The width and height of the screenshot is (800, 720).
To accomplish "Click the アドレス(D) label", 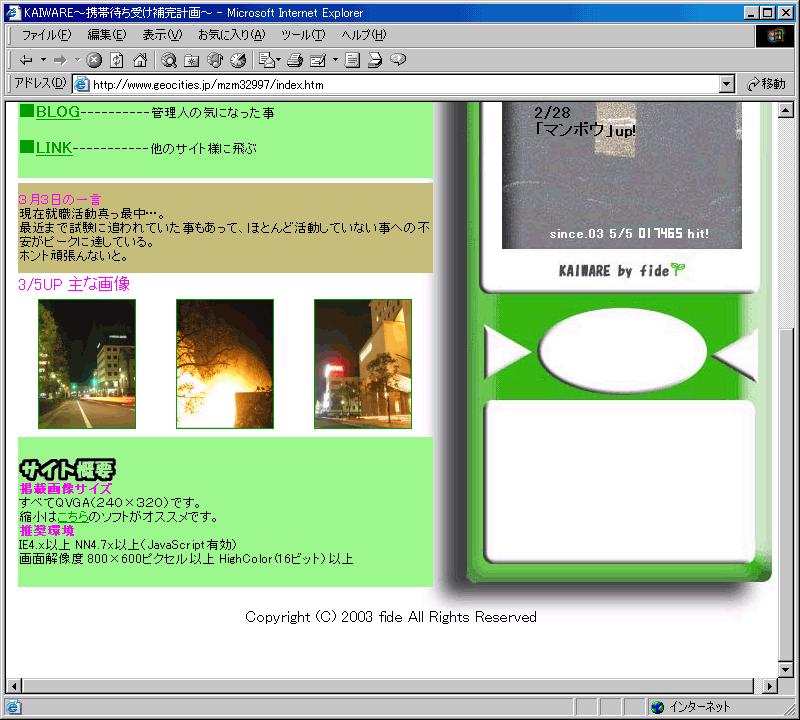I will (40, 83).
